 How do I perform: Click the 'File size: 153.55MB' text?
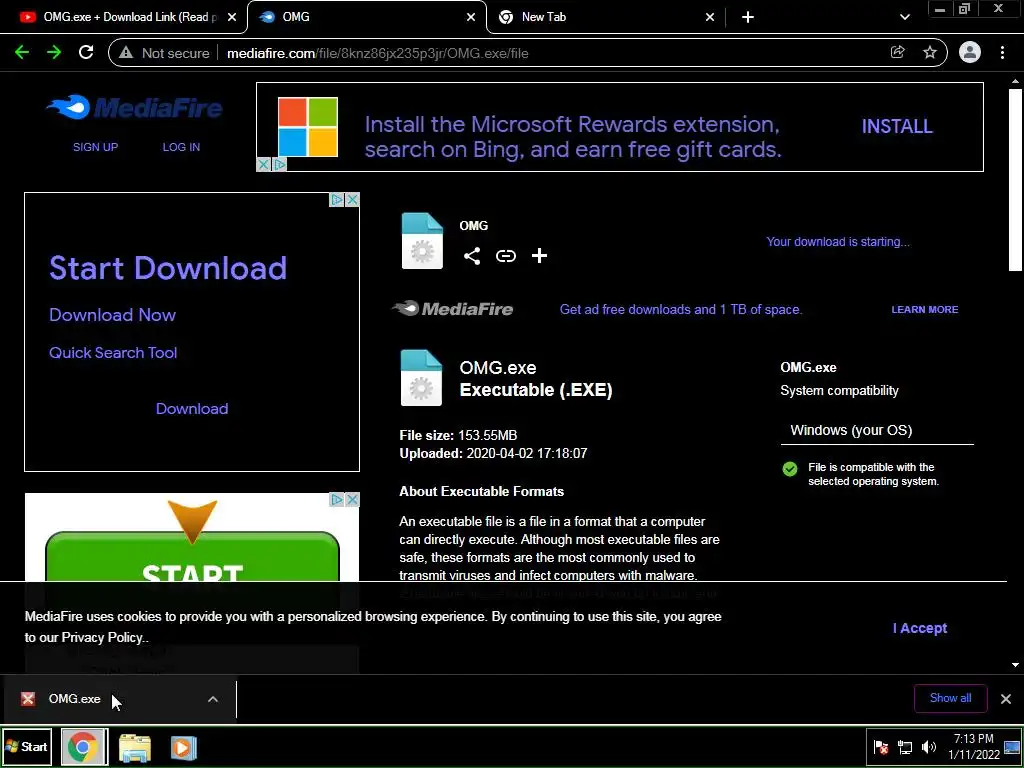coord(458,436)
